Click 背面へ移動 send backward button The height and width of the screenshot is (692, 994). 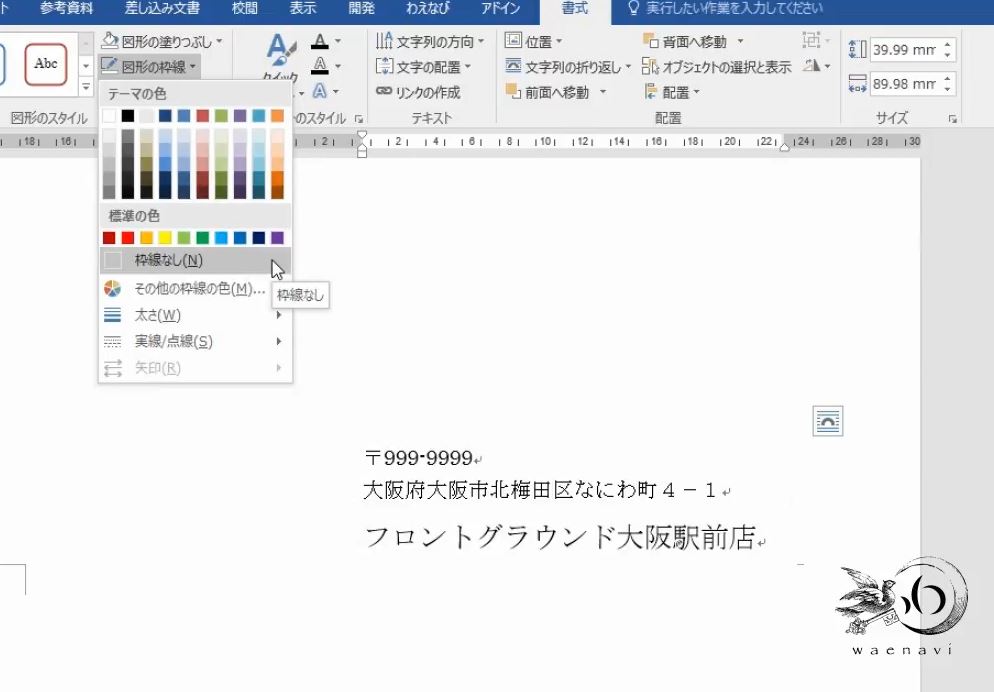click(x=685, y=42)
